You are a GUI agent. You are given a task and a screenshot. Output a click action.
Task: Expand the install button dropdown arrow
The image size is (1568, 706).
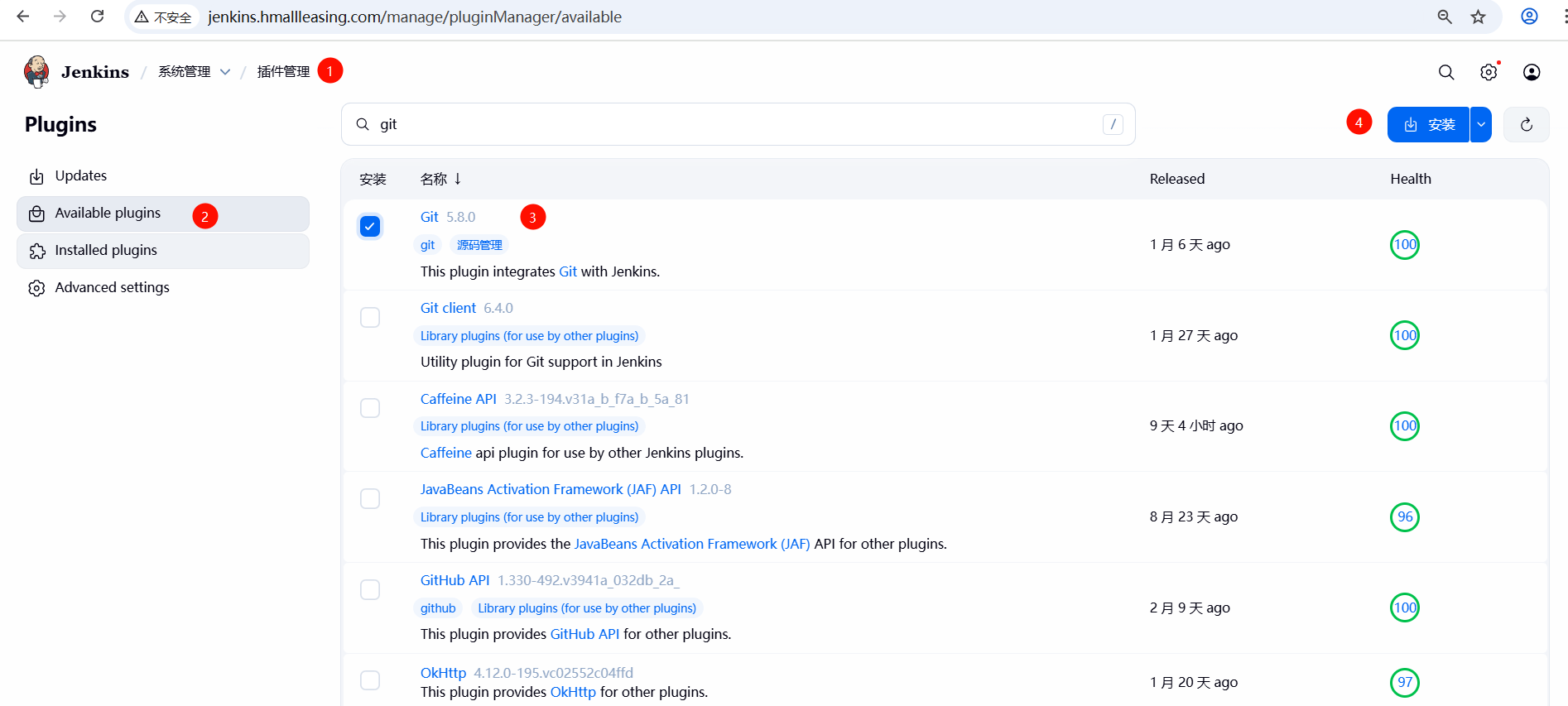click(x=1481, y=125)
